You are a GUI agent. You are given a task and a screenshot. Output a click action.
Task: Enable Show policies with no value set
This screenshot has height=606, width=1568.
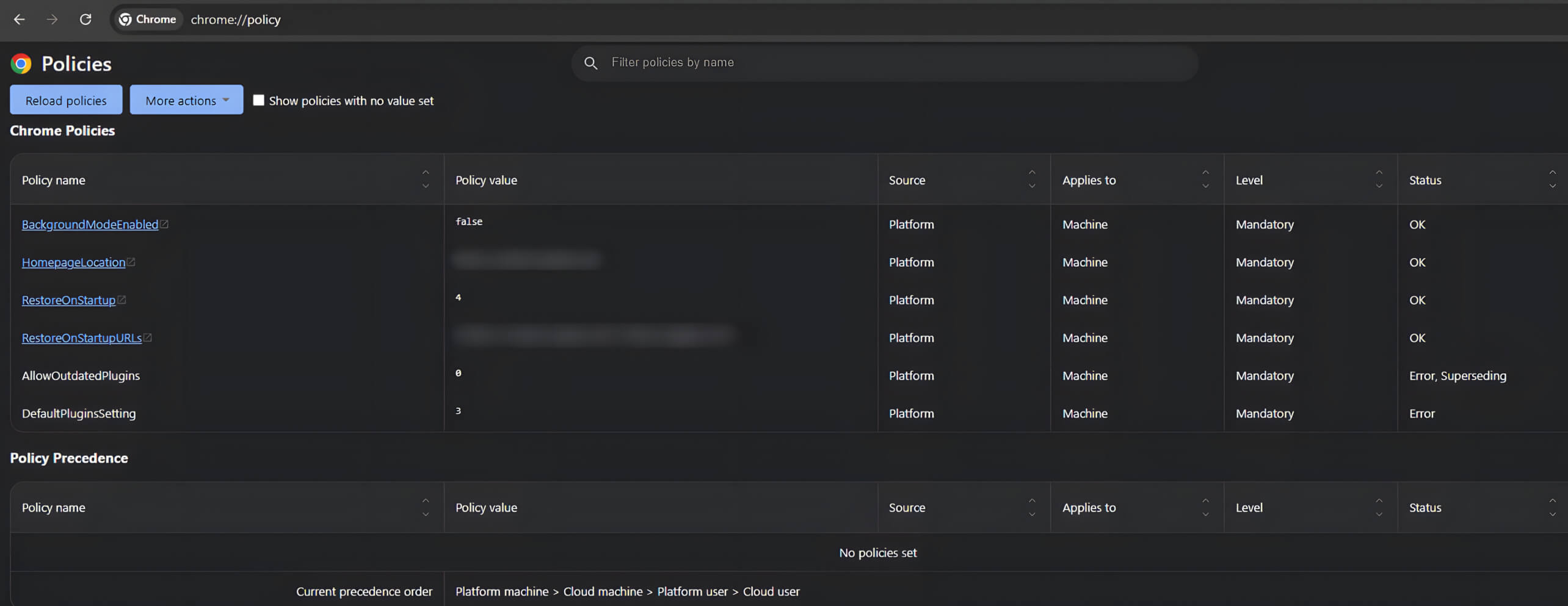click(x=259, y=100)
